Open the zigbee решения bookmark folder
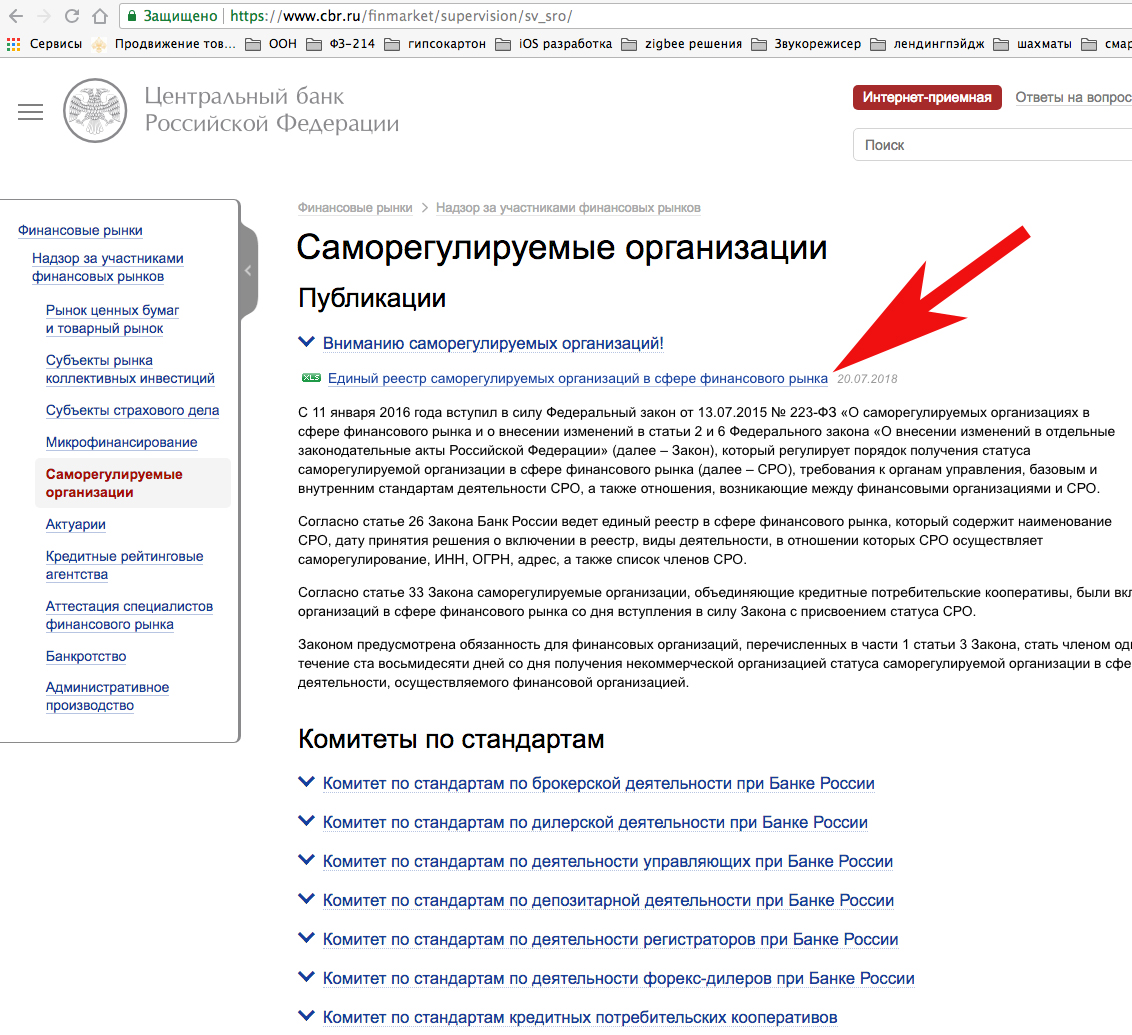 point(682,44)
